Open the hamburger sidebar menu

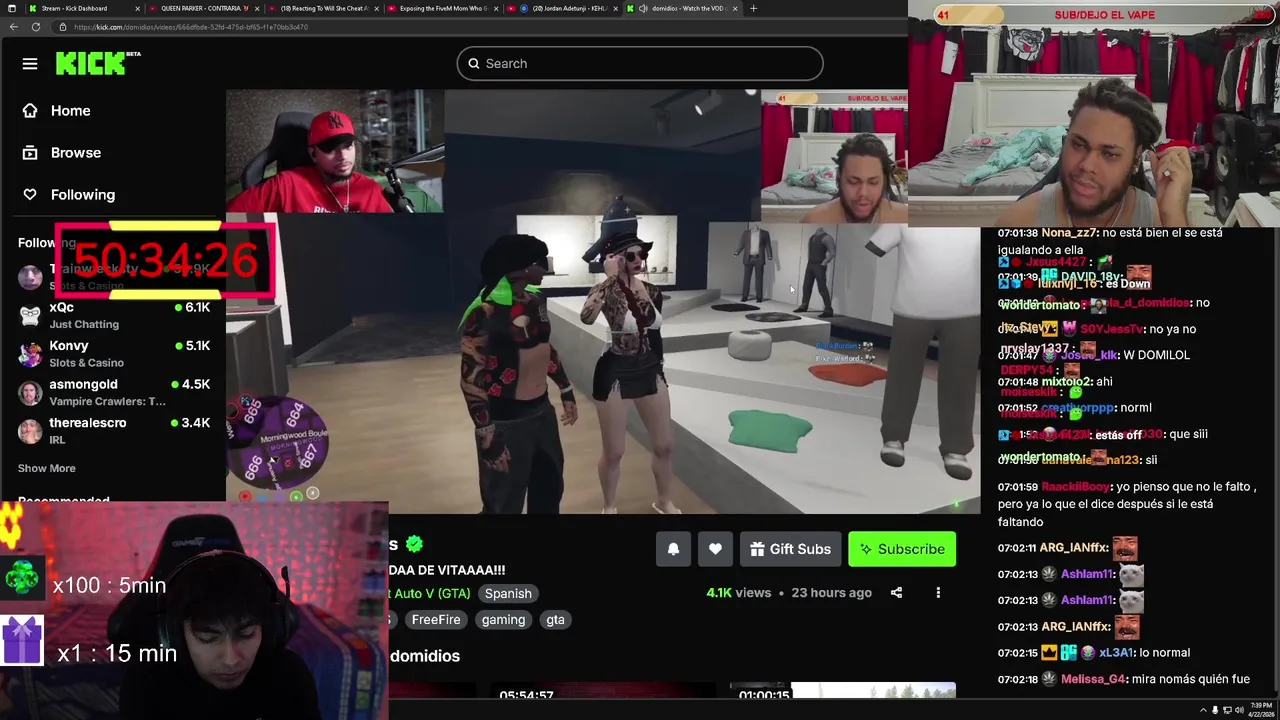coord(30,64)
